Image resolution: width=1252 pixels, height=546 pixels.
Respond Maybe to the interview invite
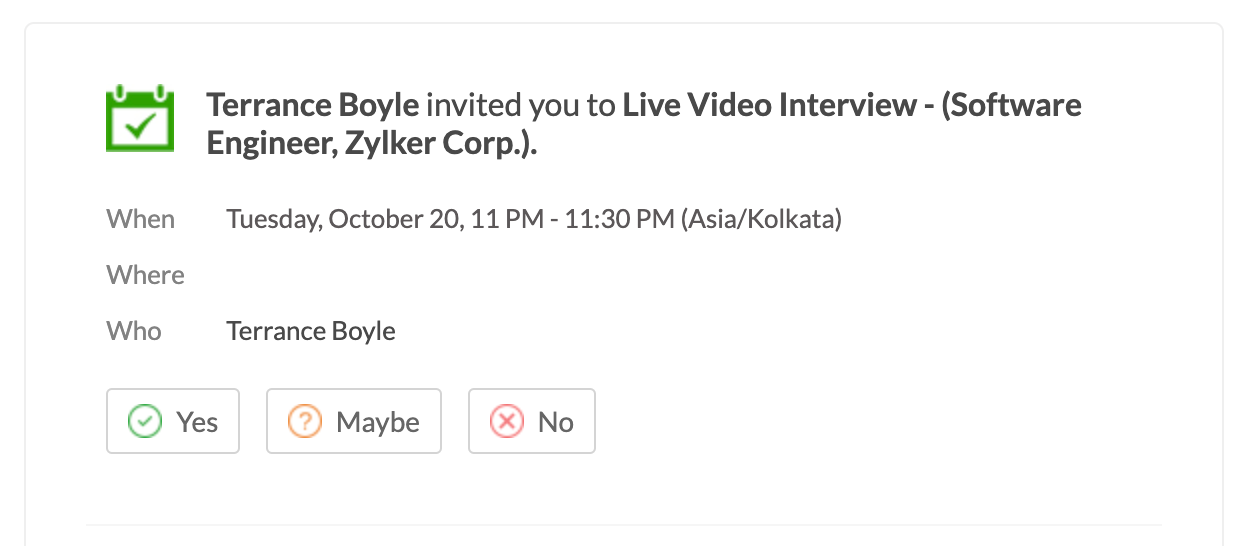353,422
